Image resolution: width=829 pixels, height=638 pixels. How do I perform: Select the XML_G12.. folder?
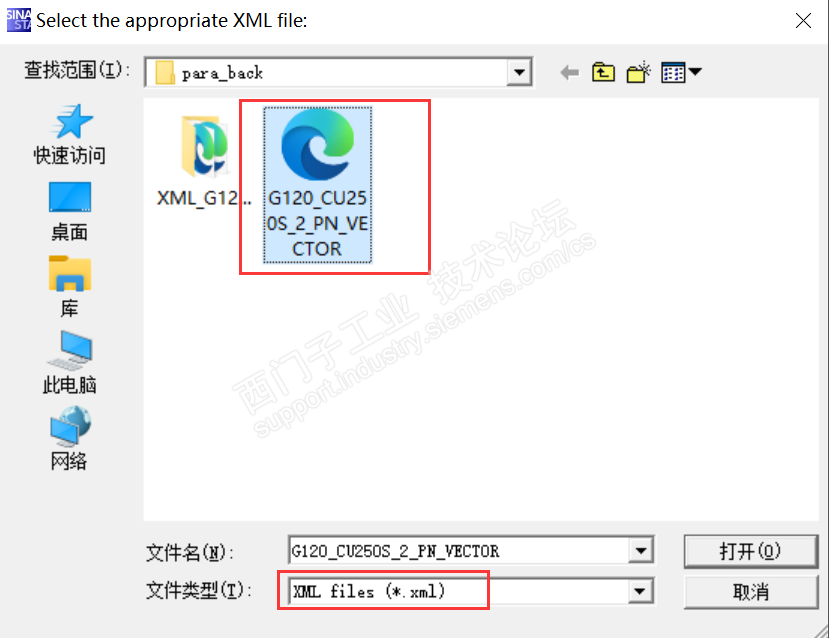204,162
